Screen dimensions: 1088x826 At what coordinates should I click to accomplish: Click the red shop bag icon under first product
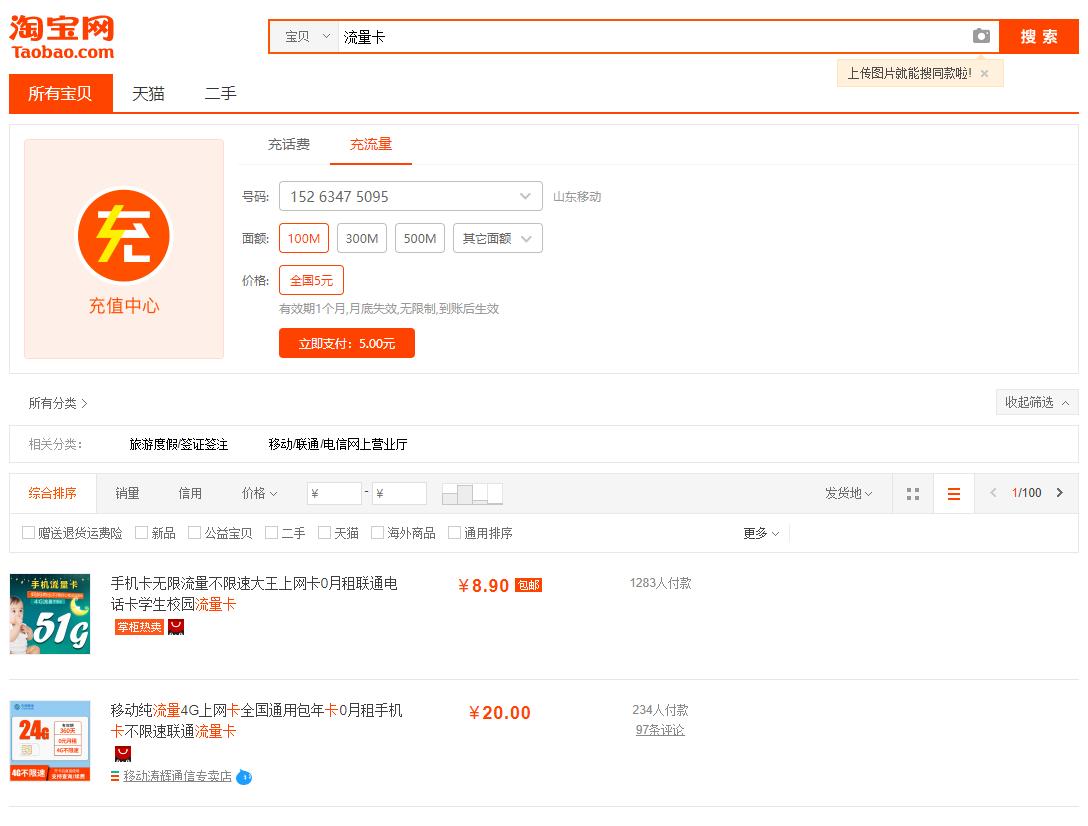pyautogui.click(x=174, y=626)
